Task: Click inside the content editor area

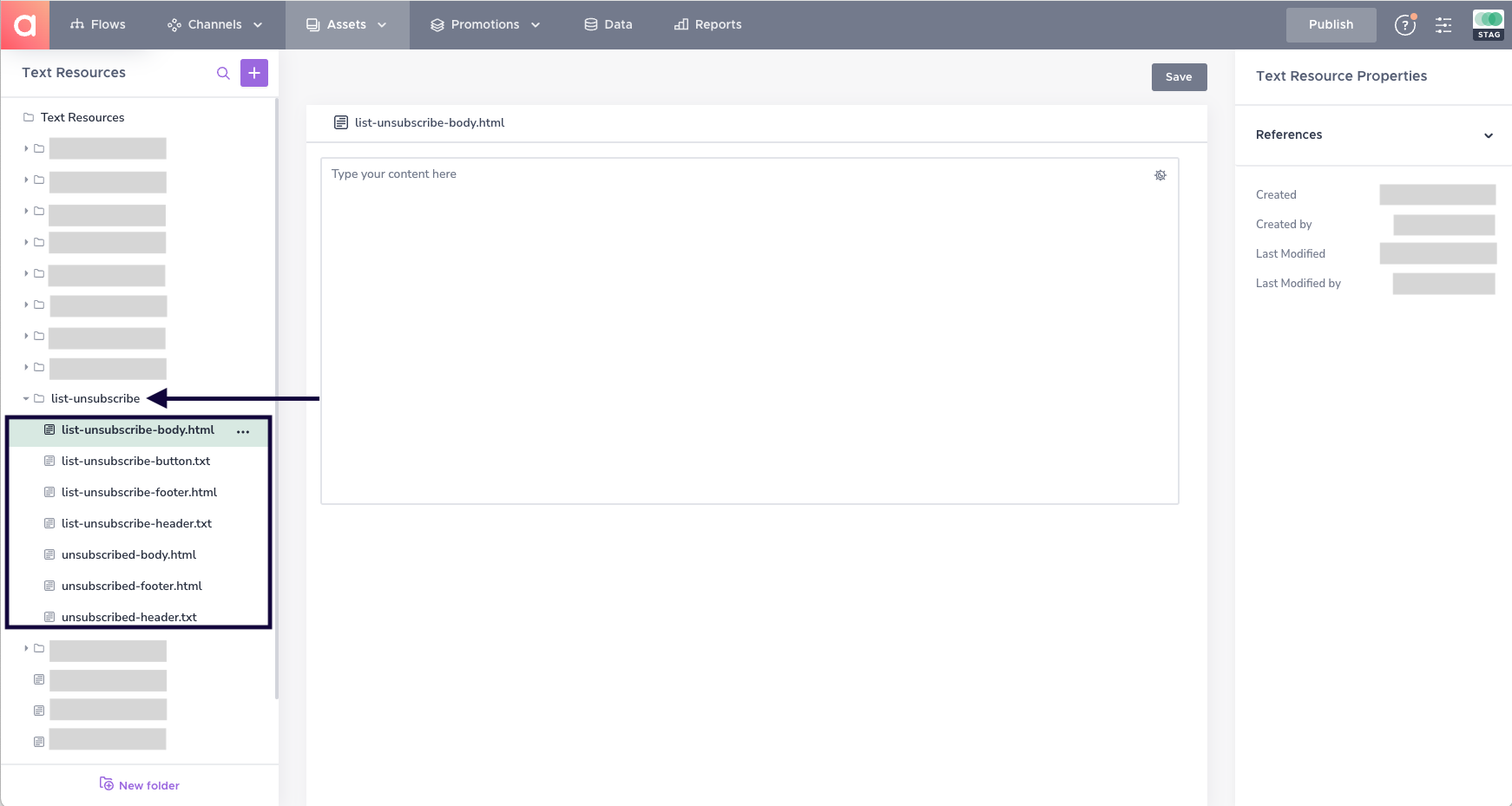Action: coord(750,331)
